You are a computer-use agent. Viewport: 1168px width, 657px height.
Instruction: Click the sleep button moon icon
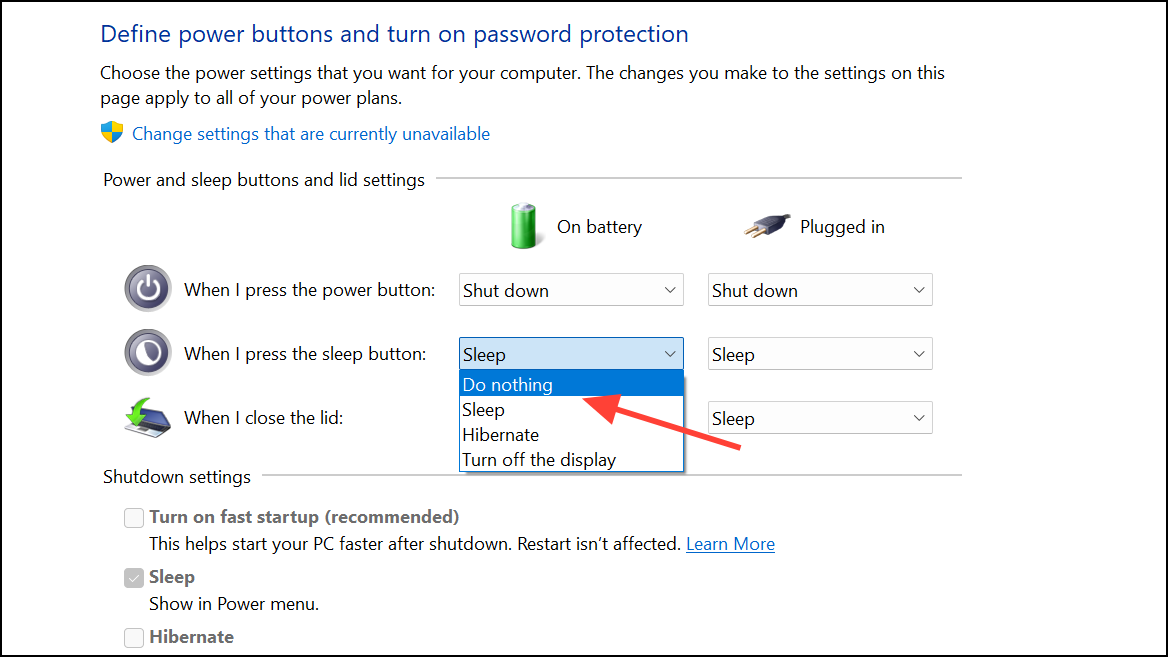pyautogui.click(x=147, y=352)
